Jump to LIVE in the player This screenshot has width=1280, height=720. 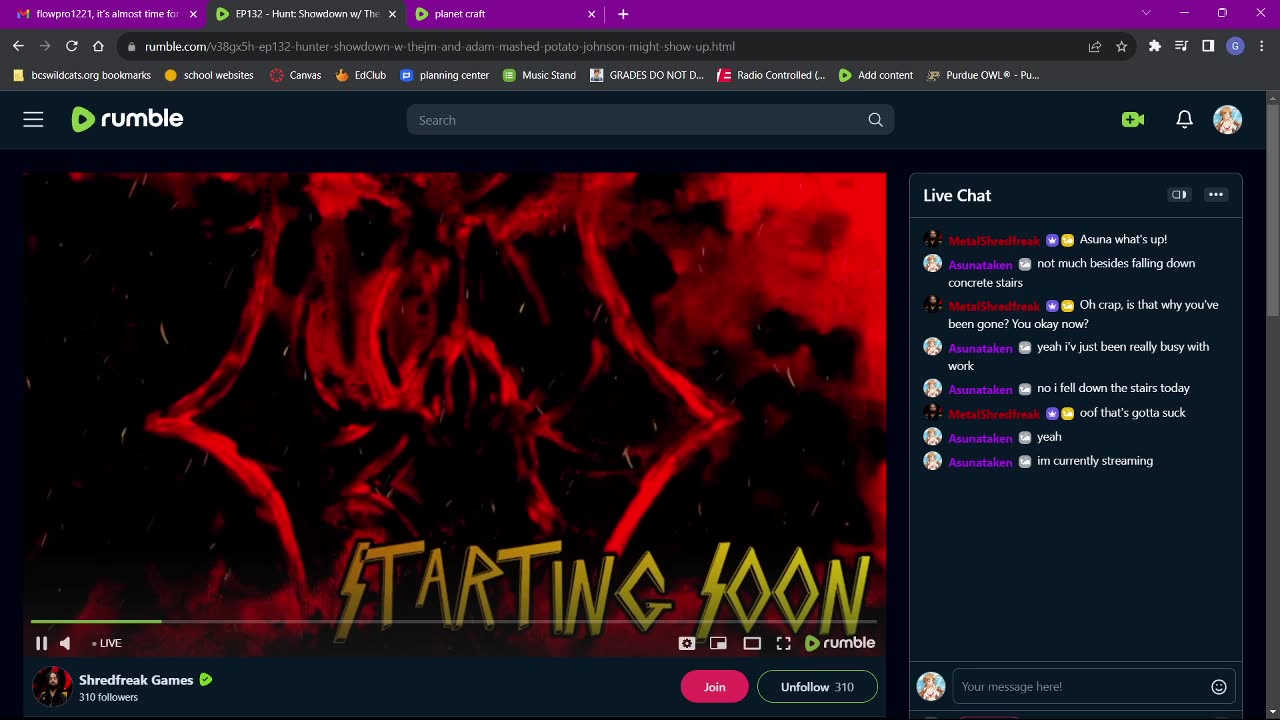(107, 643)
